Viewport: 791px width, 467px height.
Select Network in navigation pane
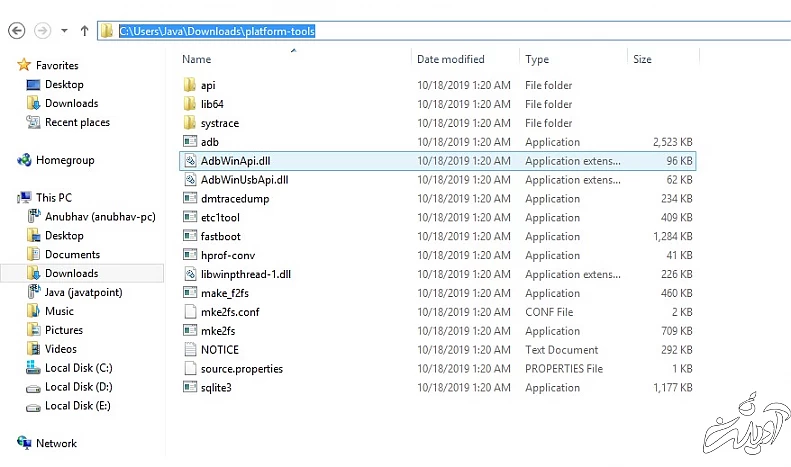(x=56, y=443)
